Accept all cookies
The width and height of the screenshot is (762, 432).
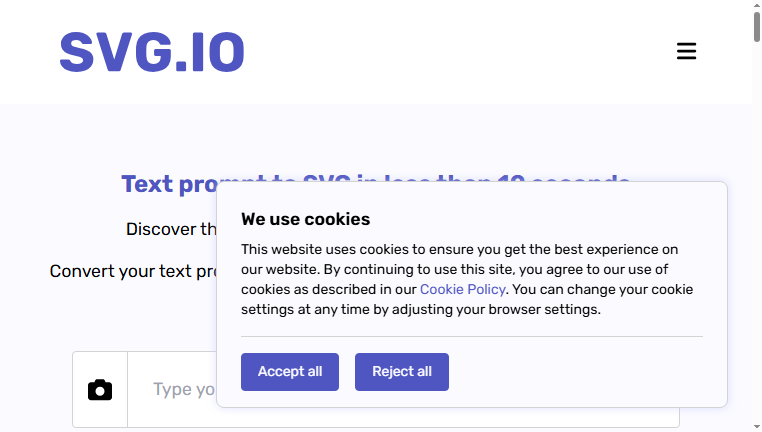click(290, 372)
